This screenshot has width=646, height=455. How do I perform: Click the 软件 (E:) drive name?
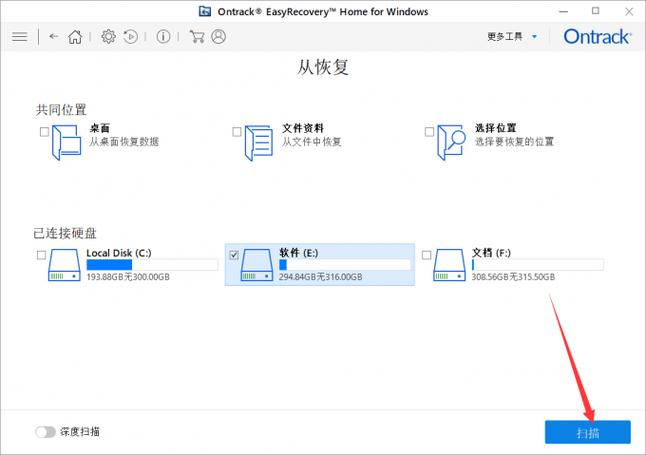click(x=299, y=253)
